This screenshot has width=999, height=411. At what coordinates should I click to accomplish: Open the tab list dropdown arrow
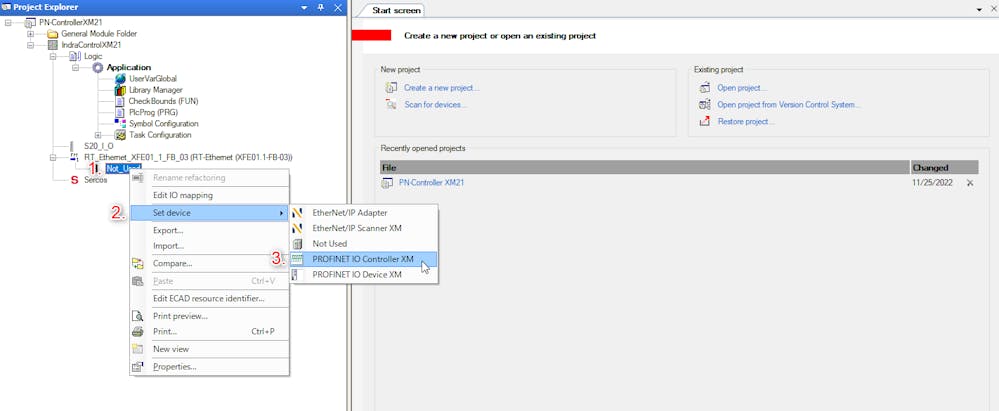coord(978,10)
